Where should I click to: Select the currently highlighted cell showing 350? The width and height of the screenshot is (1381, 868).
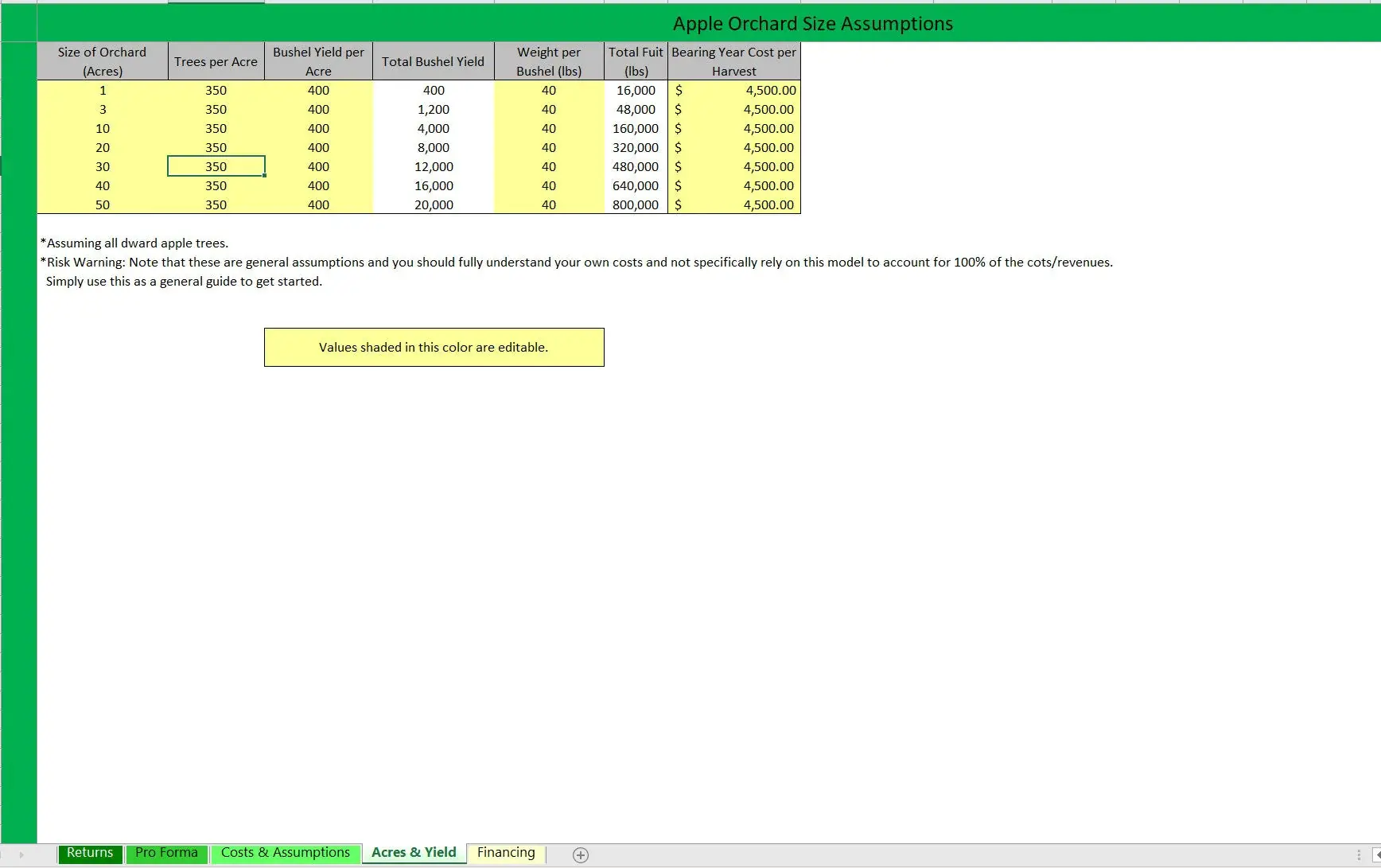coord(216,166)
